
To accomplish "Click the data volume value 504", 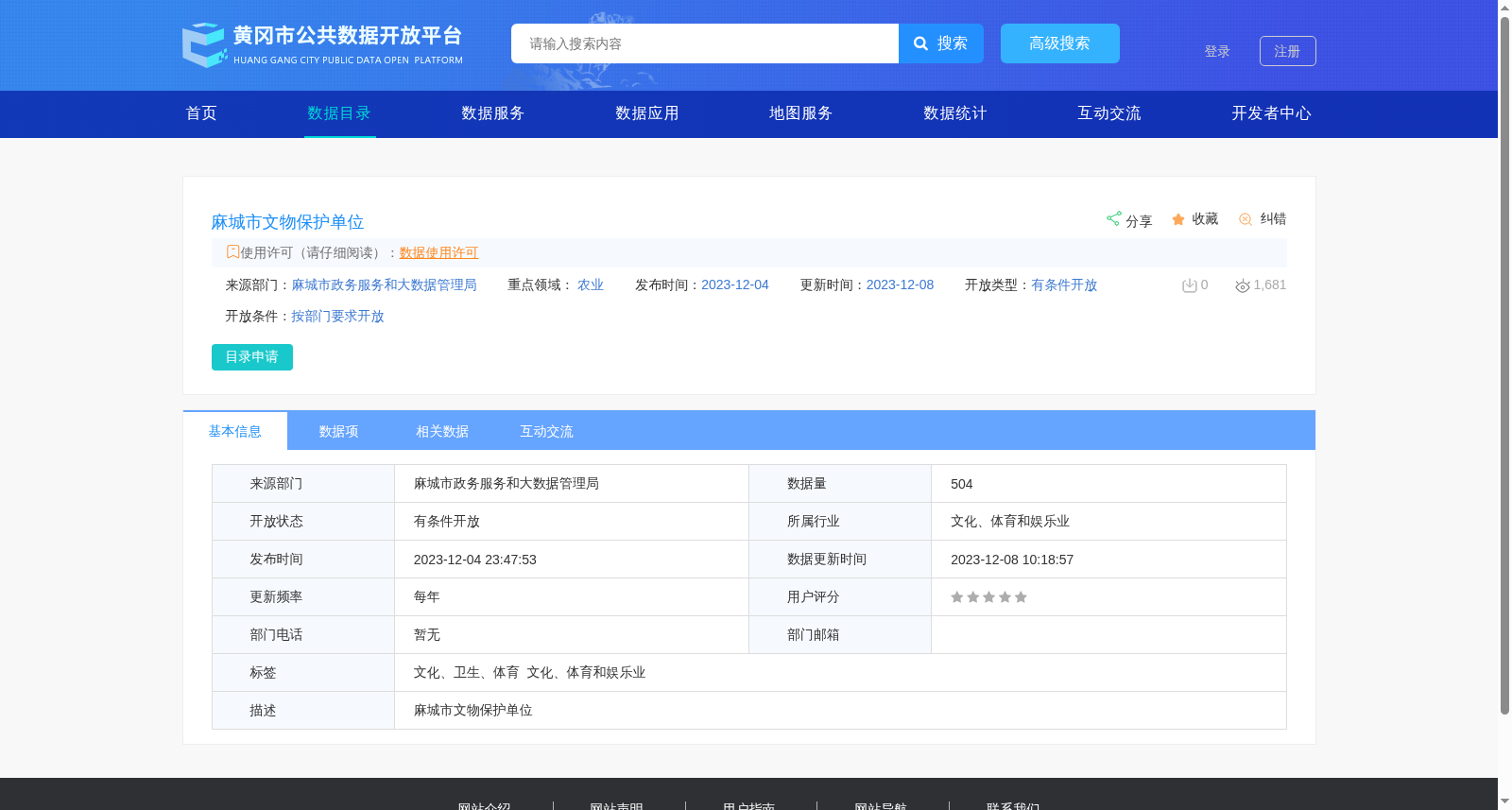I will 962,484.
